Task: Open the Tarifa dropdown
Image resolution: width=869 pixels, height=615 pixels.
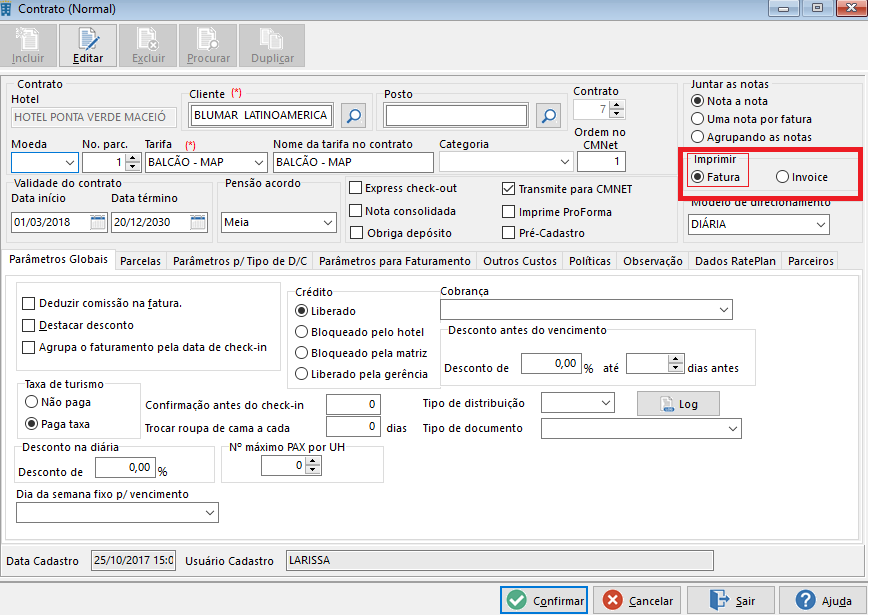Action: [258, 162]
